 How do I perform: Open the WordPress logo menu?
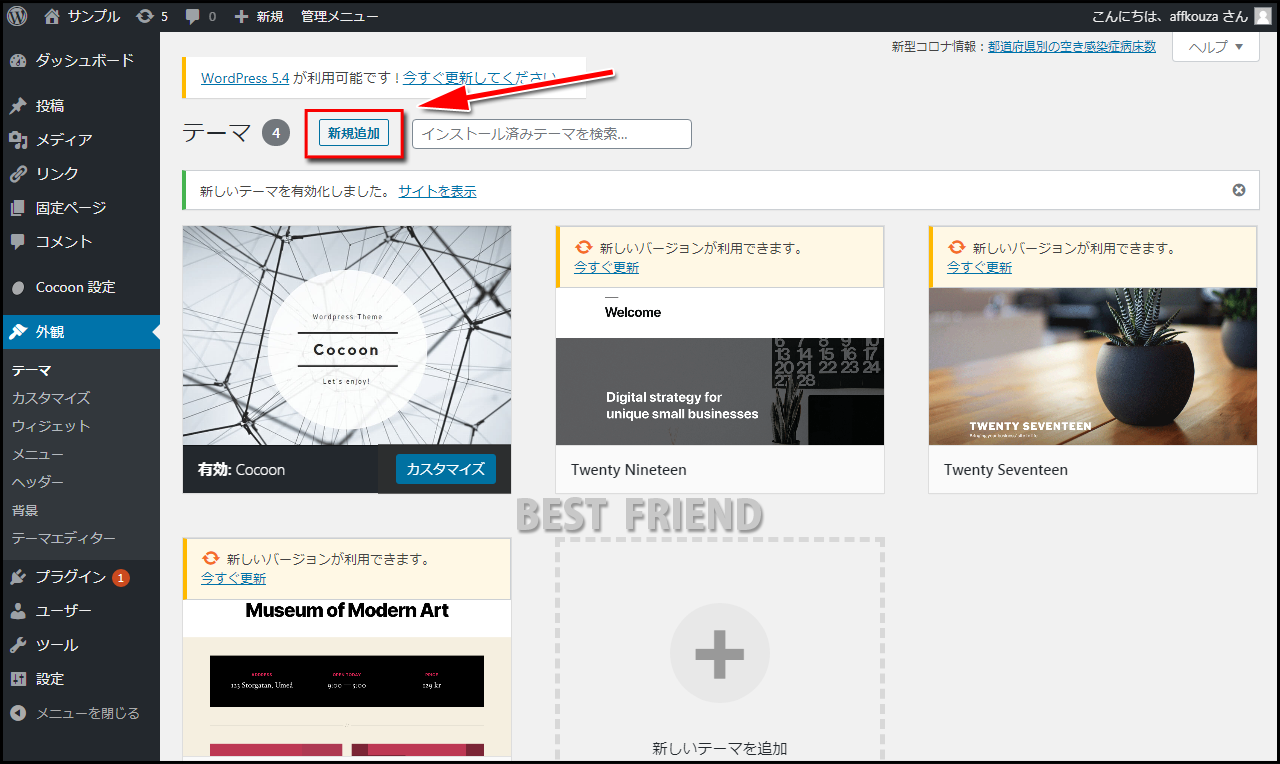(17, 16)
